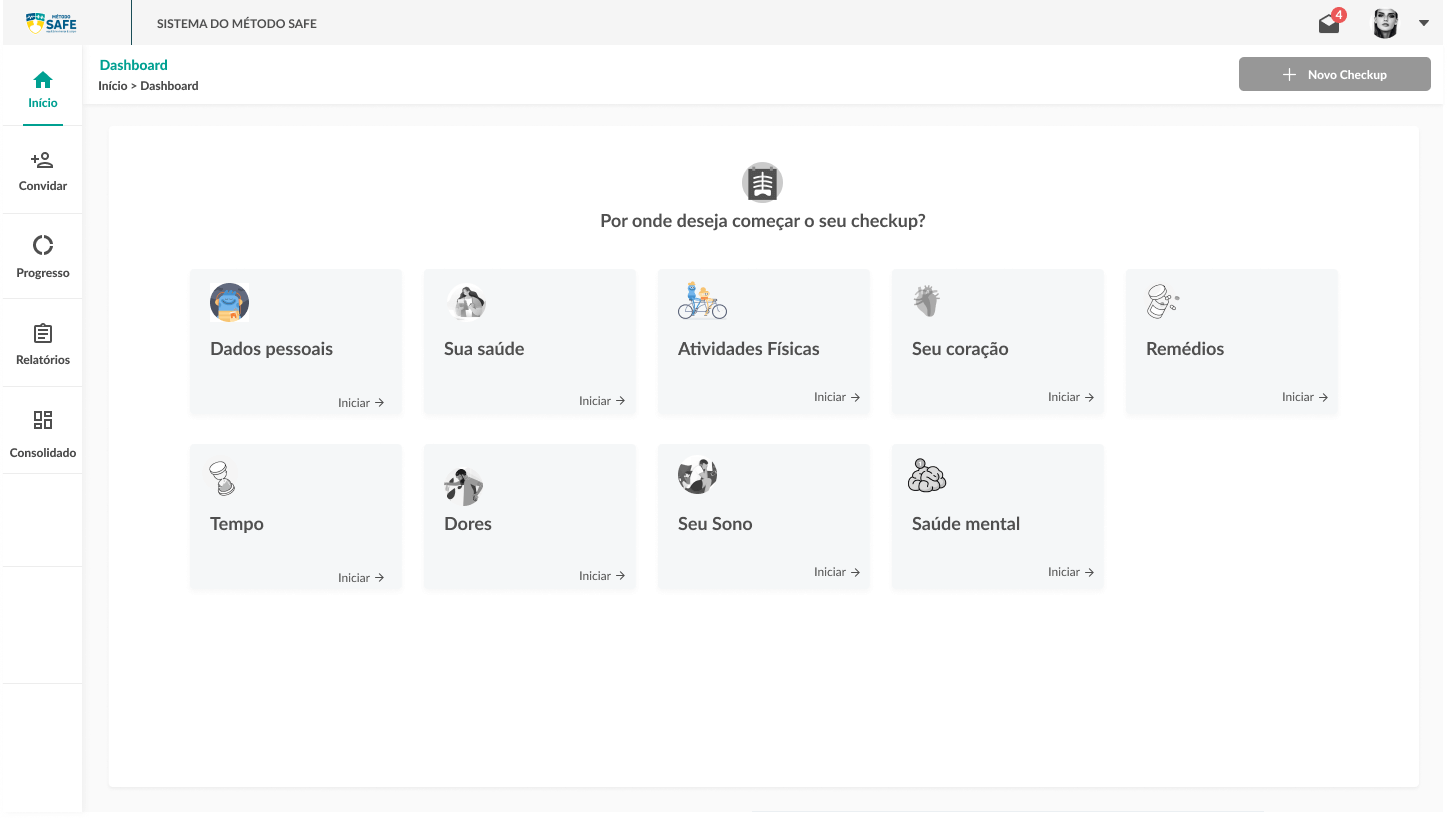
Task: Click the Sistema do Método SAFE header text
Action: (x=237, y=23)
